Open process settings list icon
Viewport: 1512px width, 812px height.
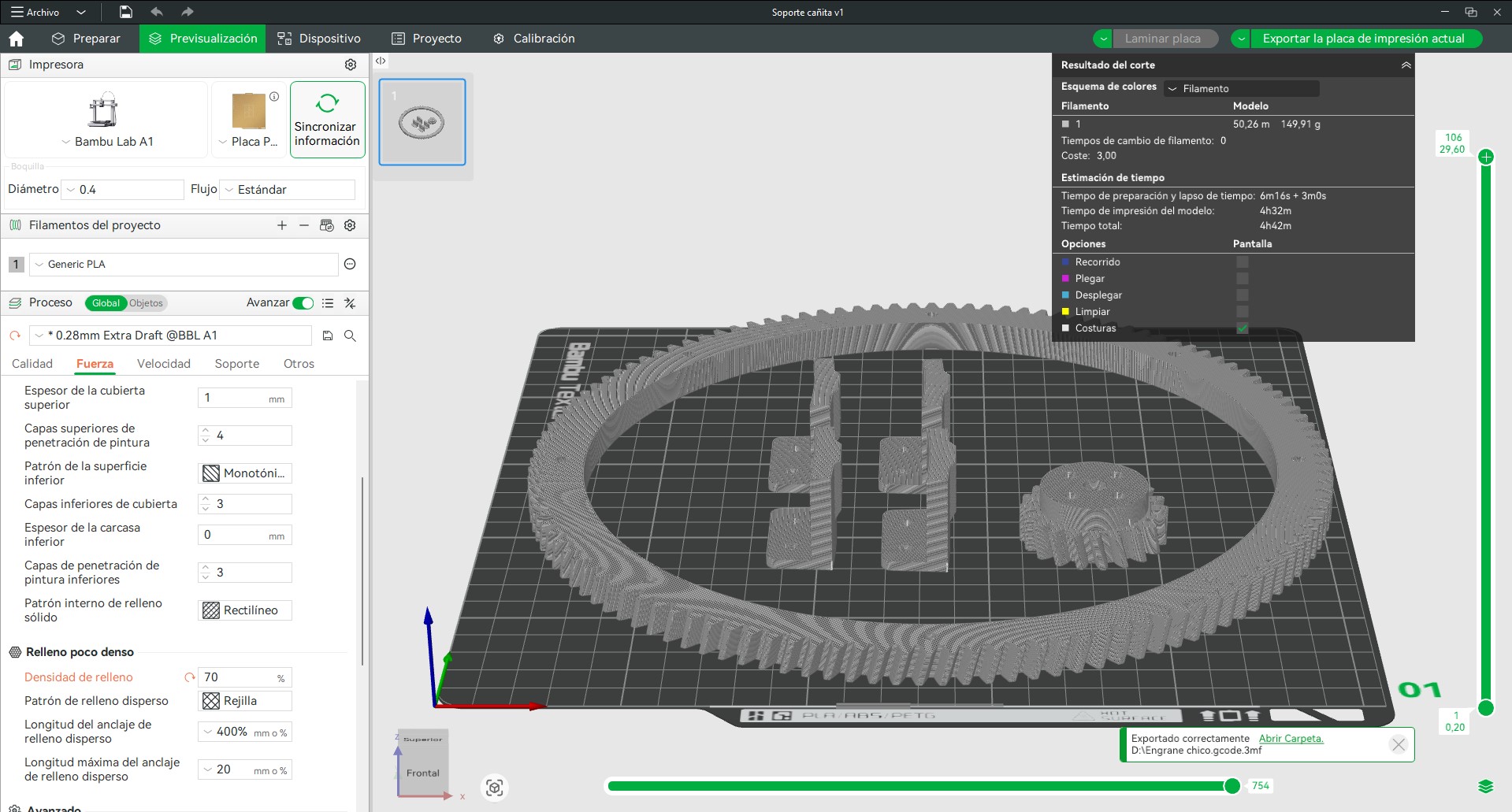click(x=328, y=303)
